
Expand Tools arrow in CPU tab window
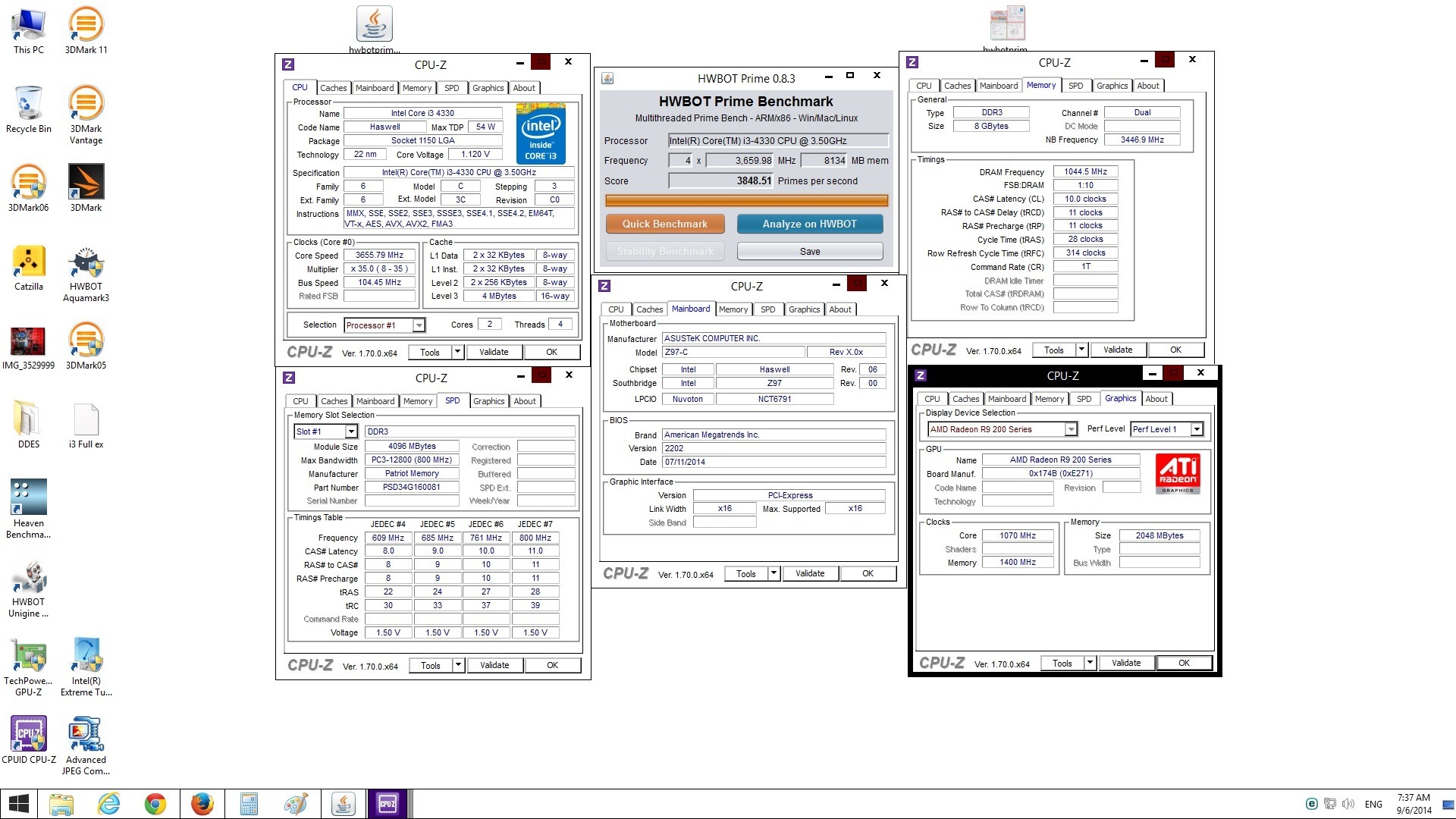tap(457, 352)
